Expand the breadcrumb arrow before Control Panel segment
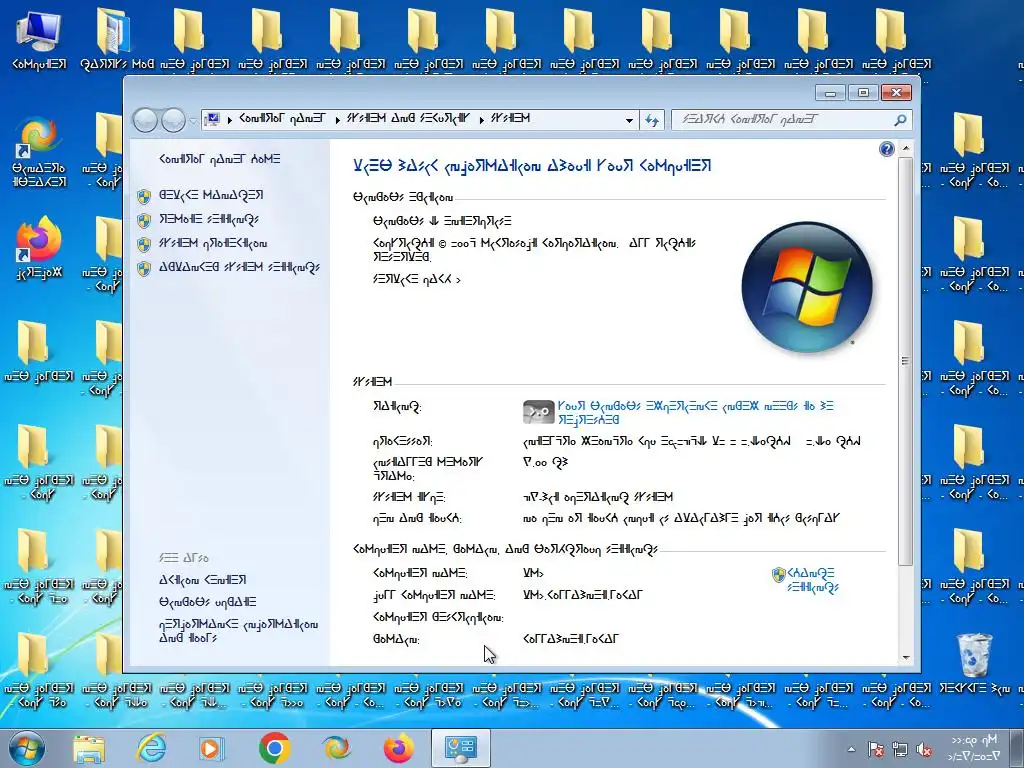1024x768 pixels. pyautogui.click(x=230, y=120)
